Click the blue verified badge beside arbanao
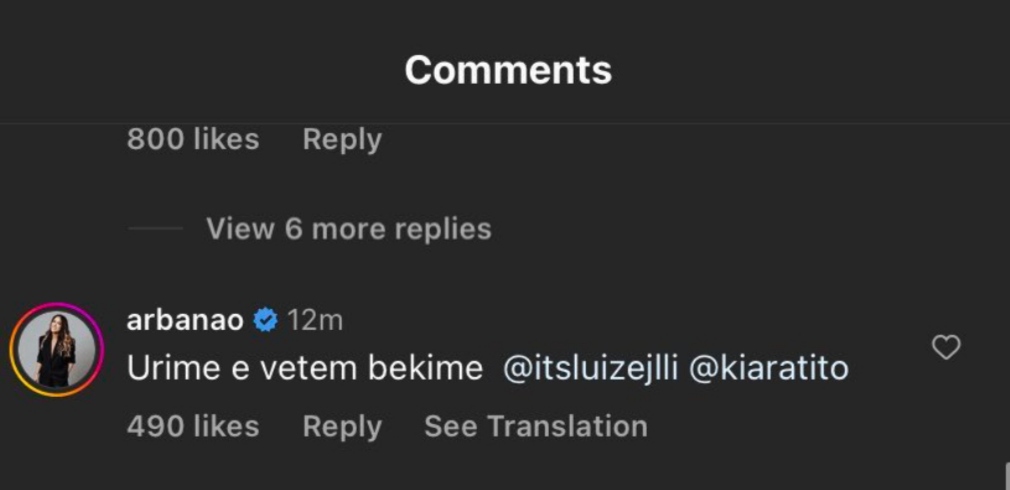This screenshot has width=1010, height=490. click(266, 320)
